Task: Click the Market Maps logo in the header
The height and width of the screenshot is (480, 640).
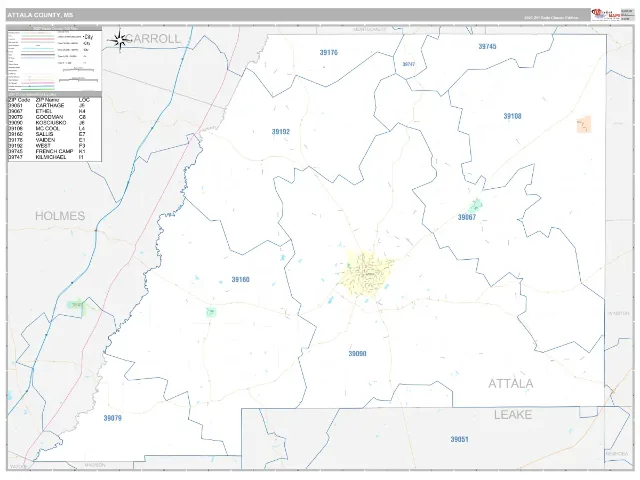Action: tap(606, 14)
